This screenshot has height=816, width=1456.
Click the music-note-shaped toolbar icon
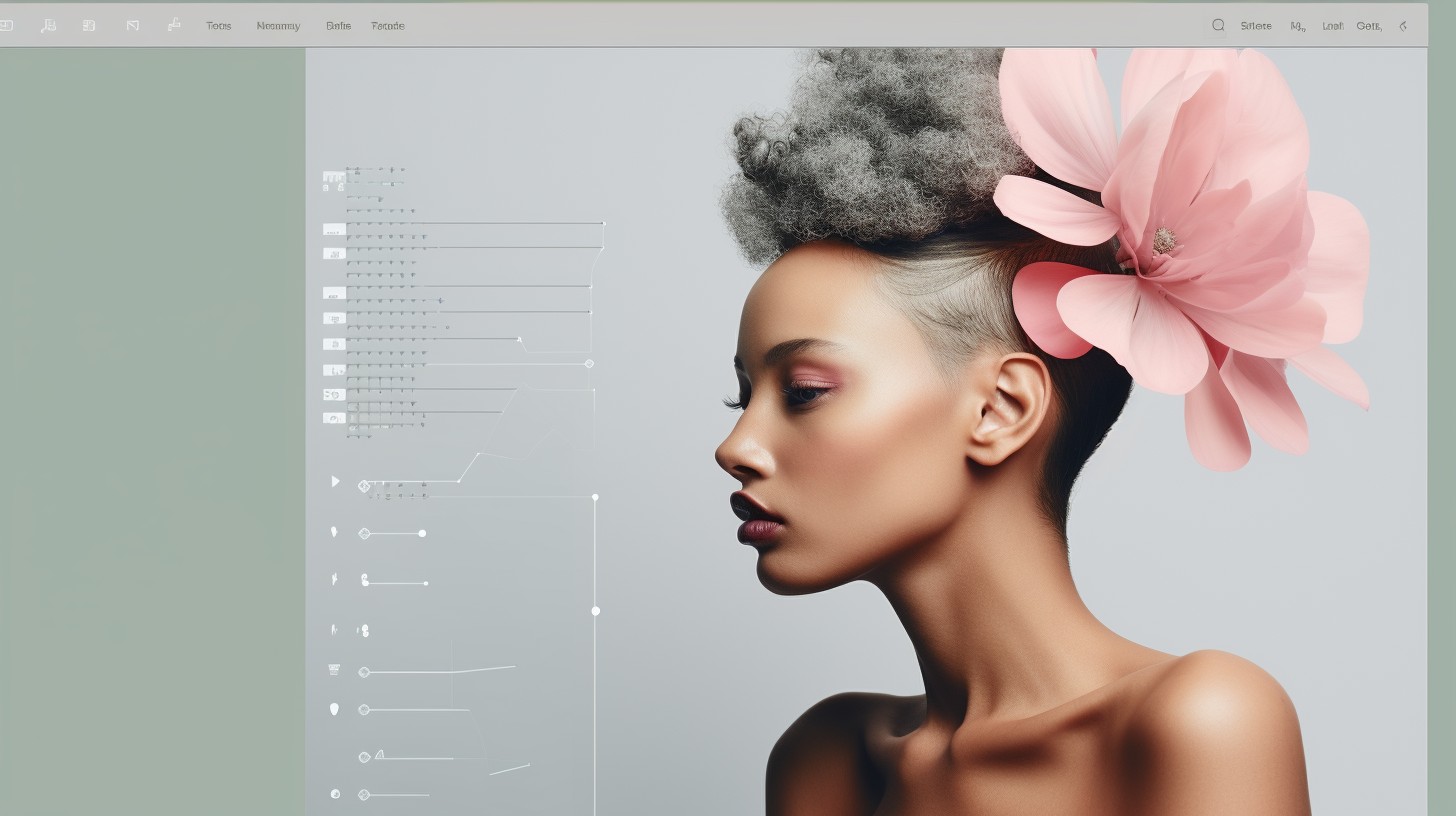48,26
